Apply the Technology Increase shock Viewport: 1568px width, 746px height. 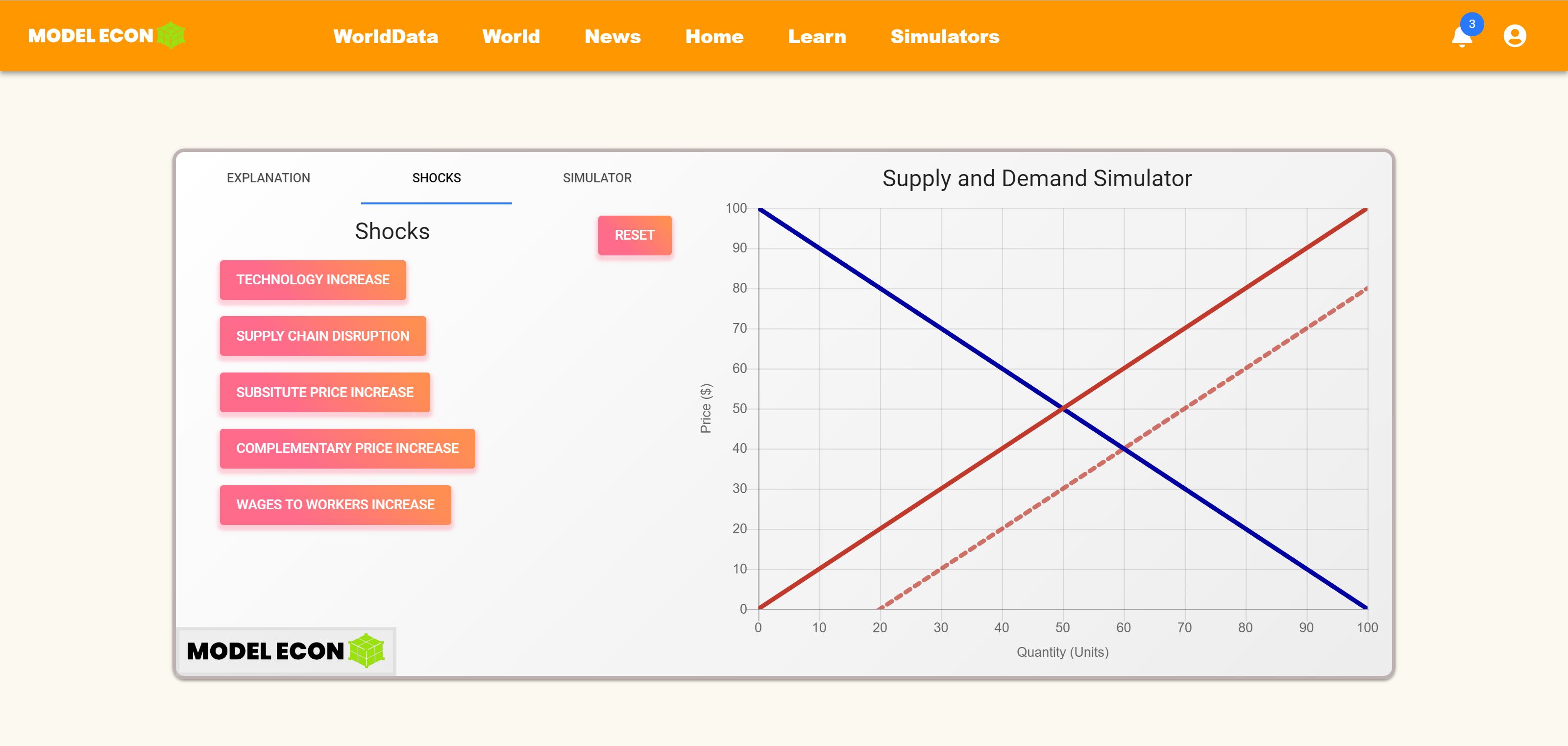[x=313, y=279]
